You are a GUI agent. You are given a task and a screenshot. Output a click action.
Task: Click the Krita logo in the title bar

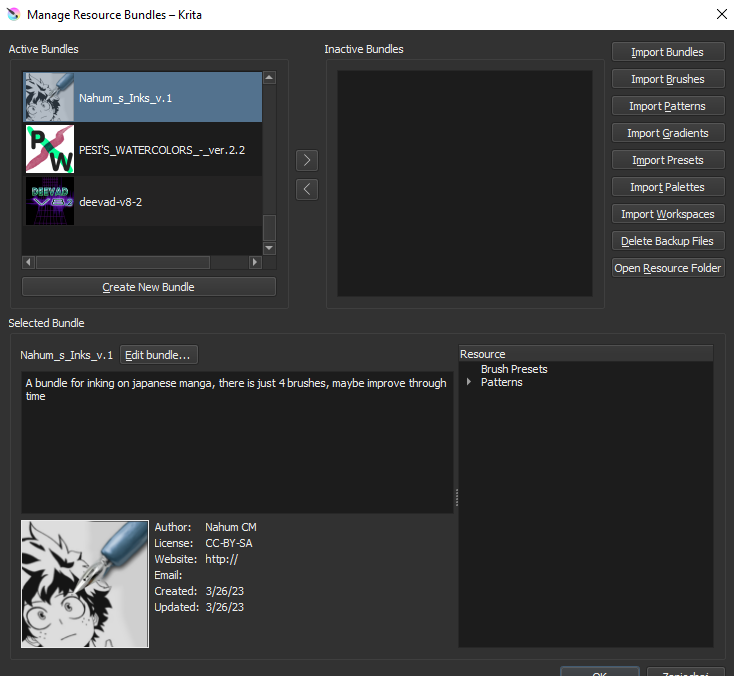click(14, 15)
